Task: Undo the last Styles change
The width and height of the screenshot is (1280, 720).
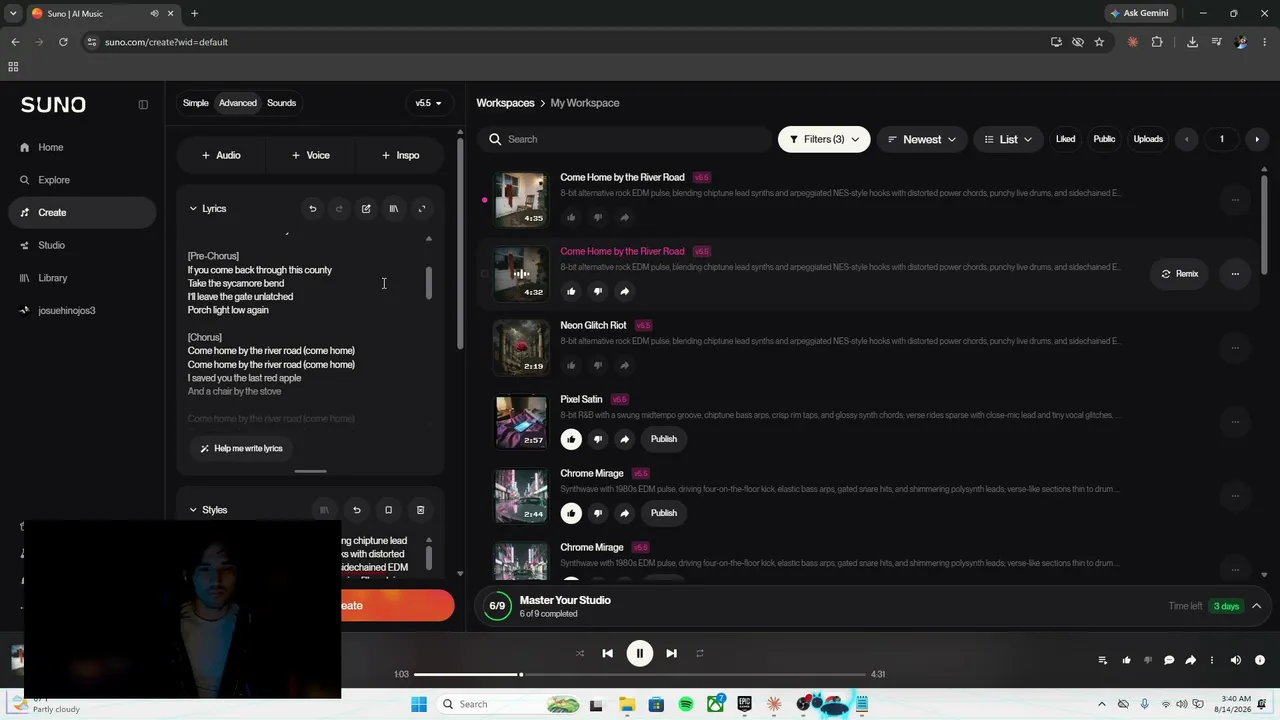Action: tap(357, 510)
